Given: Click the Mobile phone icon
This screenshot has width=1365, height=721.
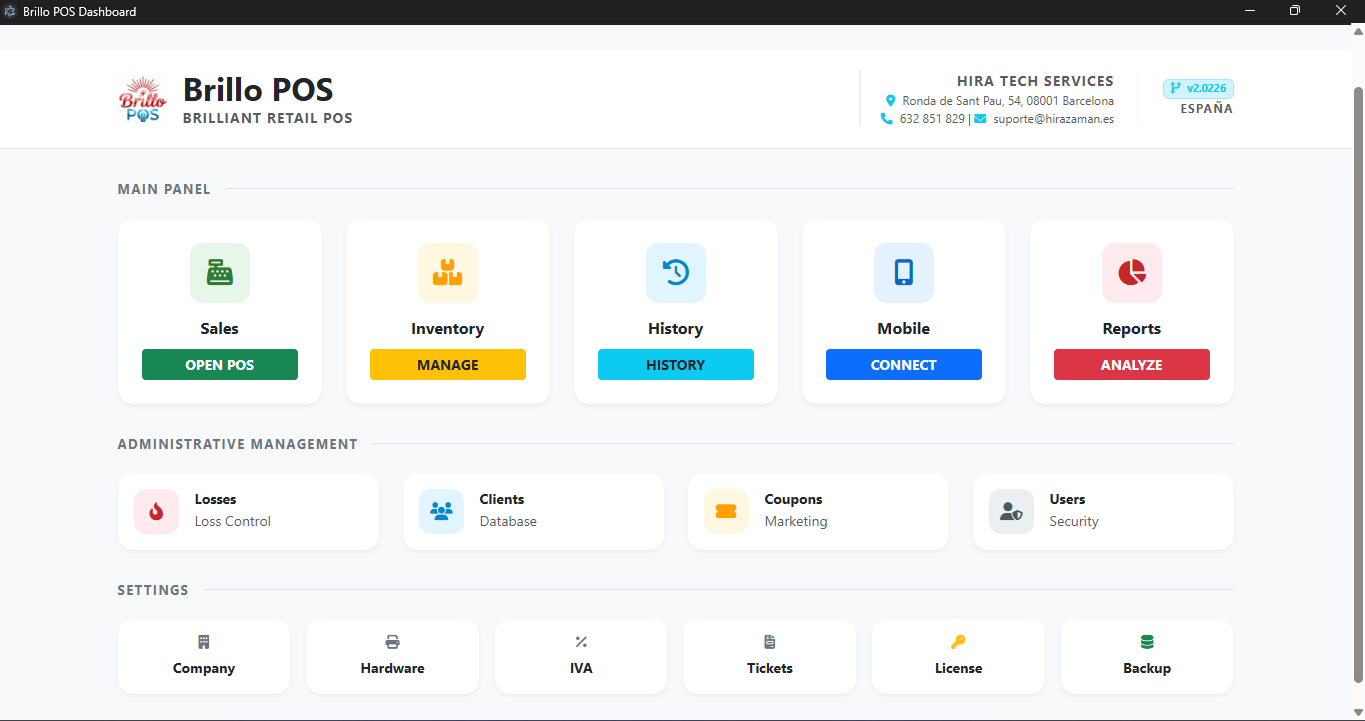Looking at the screenshot, I should point(904,272).
